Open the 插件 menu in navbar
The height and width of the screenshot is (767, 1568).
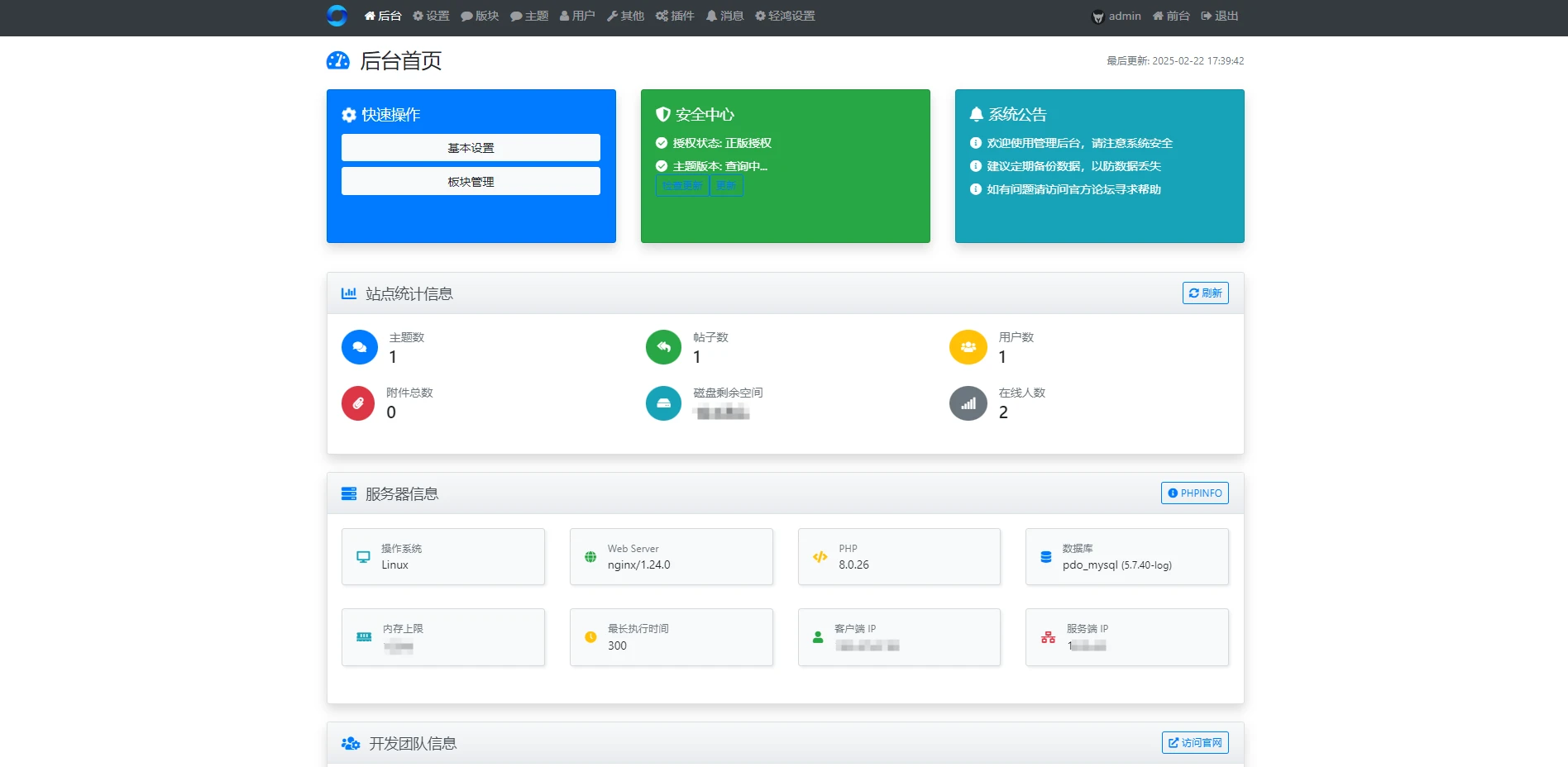[x=675, y=16]
